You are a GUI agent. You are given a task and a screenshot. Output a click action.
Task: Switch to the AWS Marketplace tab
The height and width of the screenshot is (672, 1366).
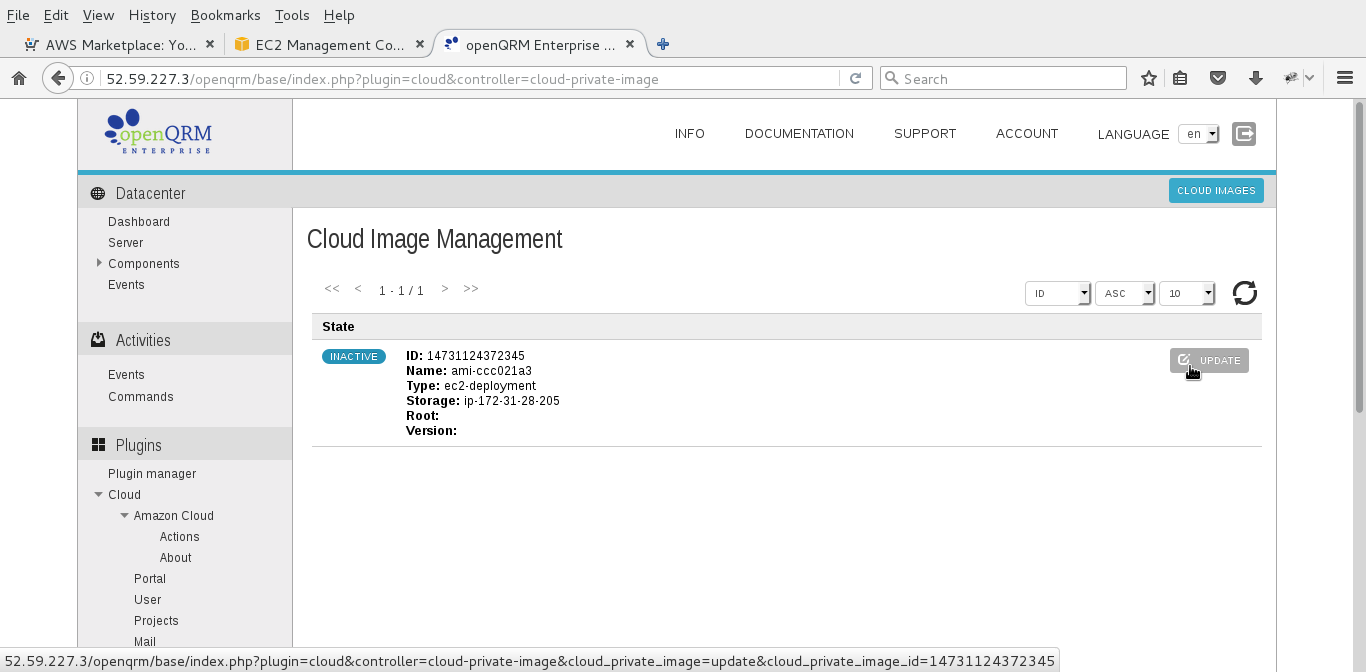(119, 44)
